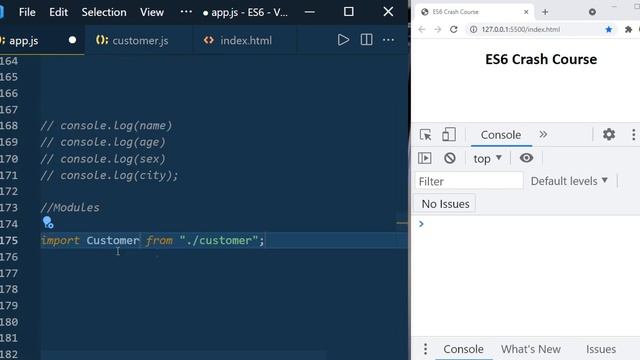The width and height of the screenshot is (640, 360).
Task: Select the Issues drawer tab
Action: (x=601, y=349)
